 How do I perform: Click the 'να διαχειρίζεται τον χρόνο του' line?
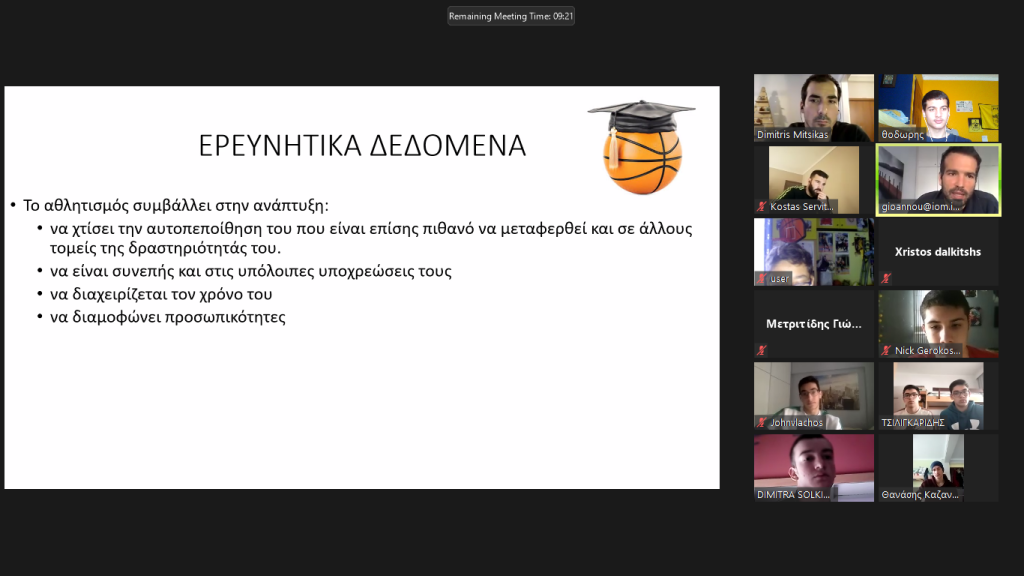[x=160, y=294]
